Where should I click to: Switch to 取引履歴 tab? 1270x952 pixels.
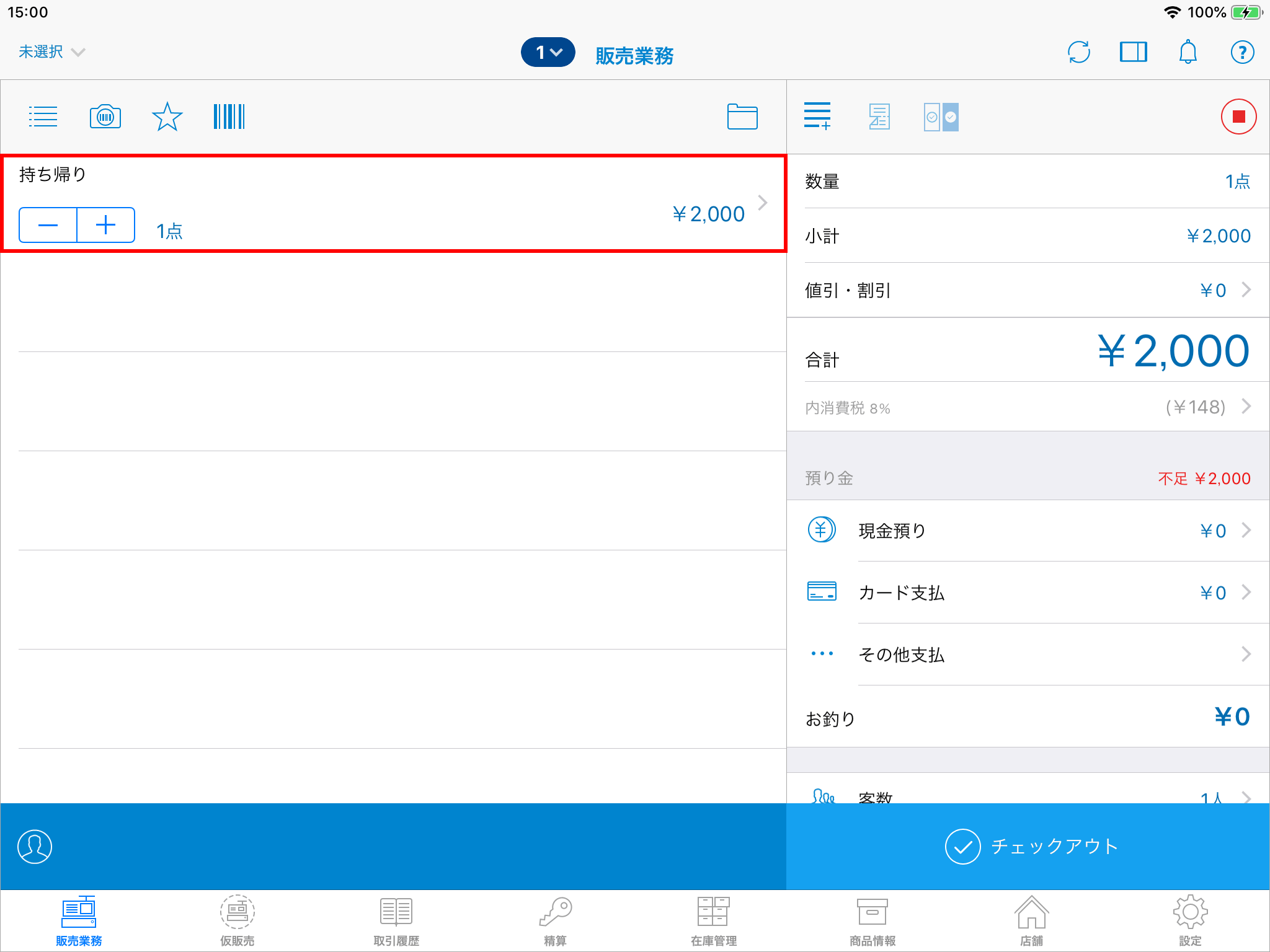tap(396, 921)
